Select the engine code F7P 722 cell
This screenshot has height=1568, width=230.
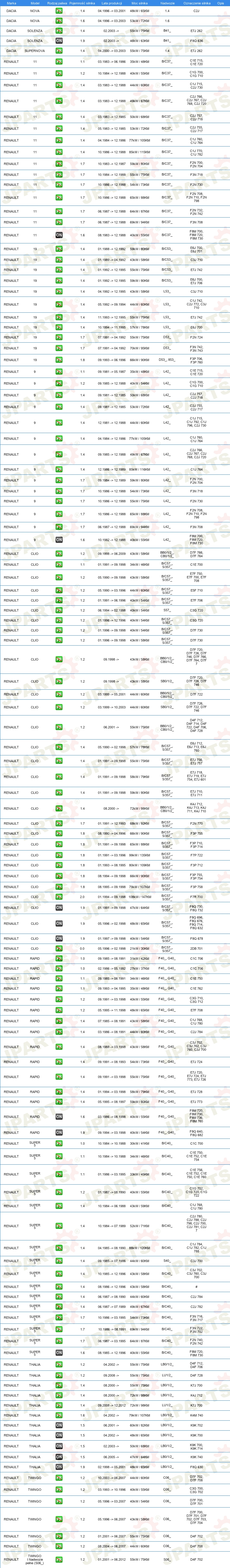click(196, 855)
